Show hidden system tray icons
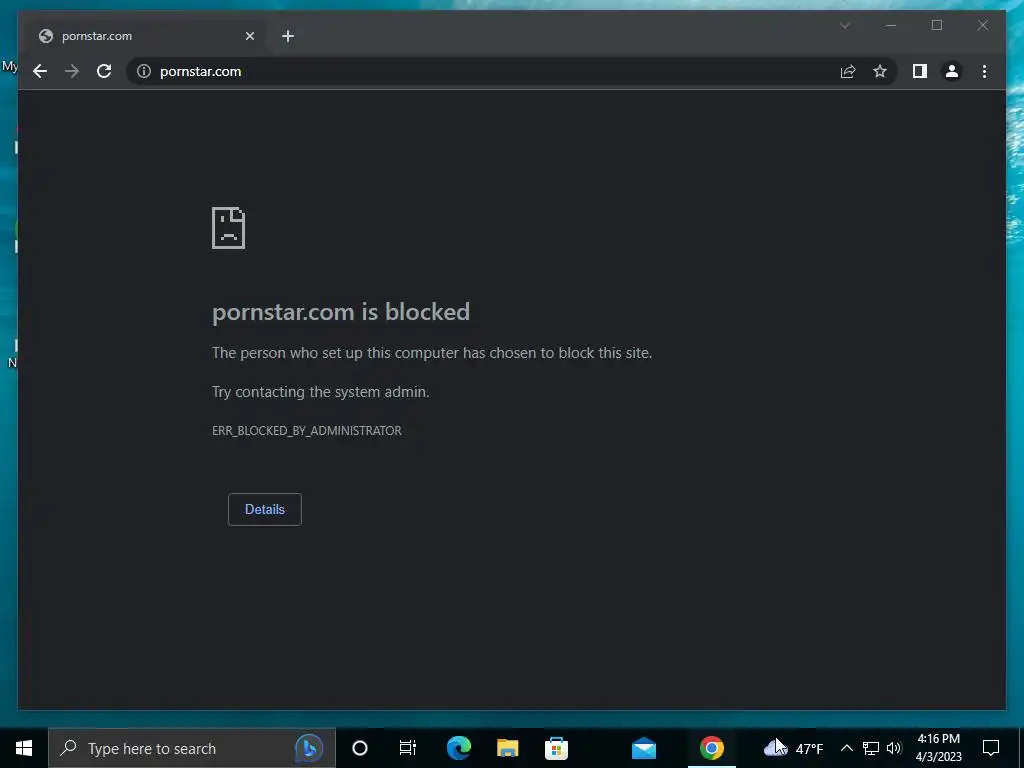 846,748
